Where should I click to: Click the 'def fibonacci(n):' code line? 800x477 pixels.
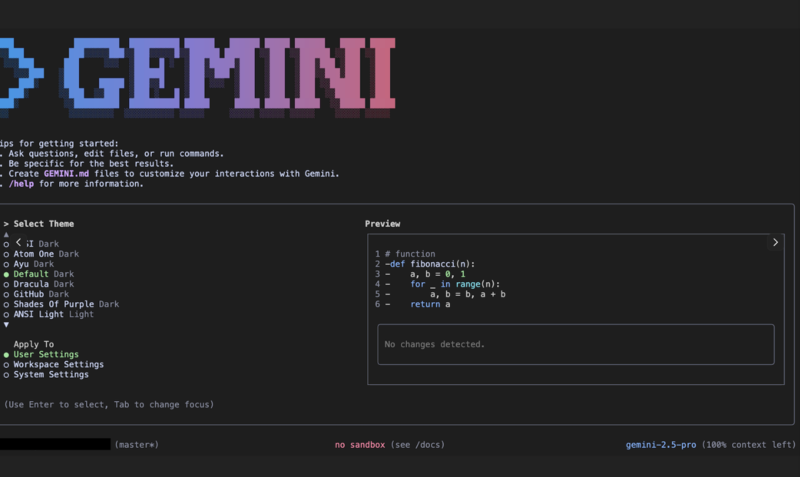tap(433, 264)
